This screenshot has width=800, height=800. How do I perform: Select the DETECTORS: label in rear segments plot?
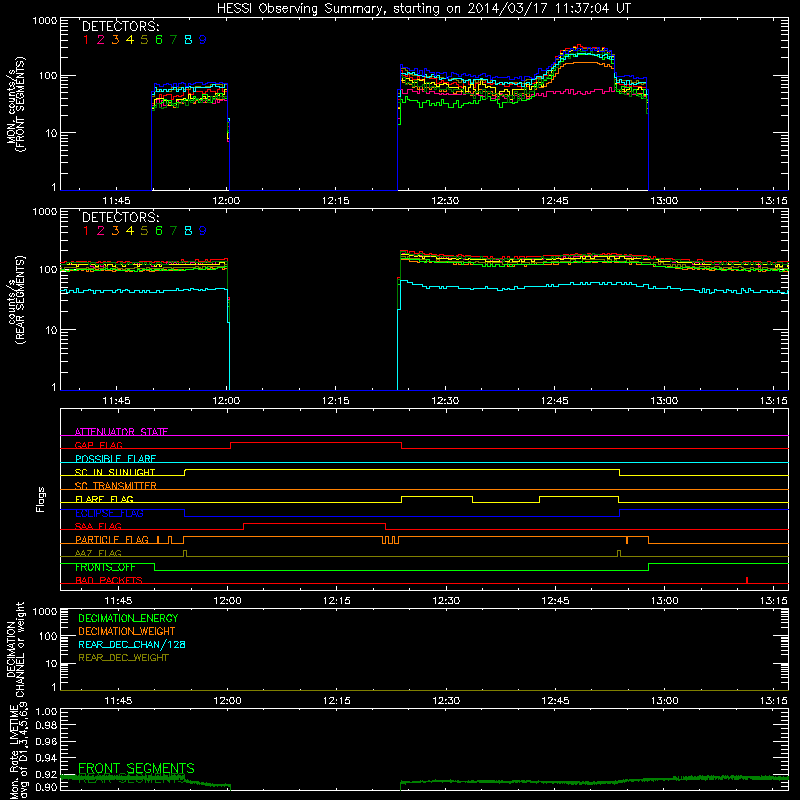(x=120, y=217)
